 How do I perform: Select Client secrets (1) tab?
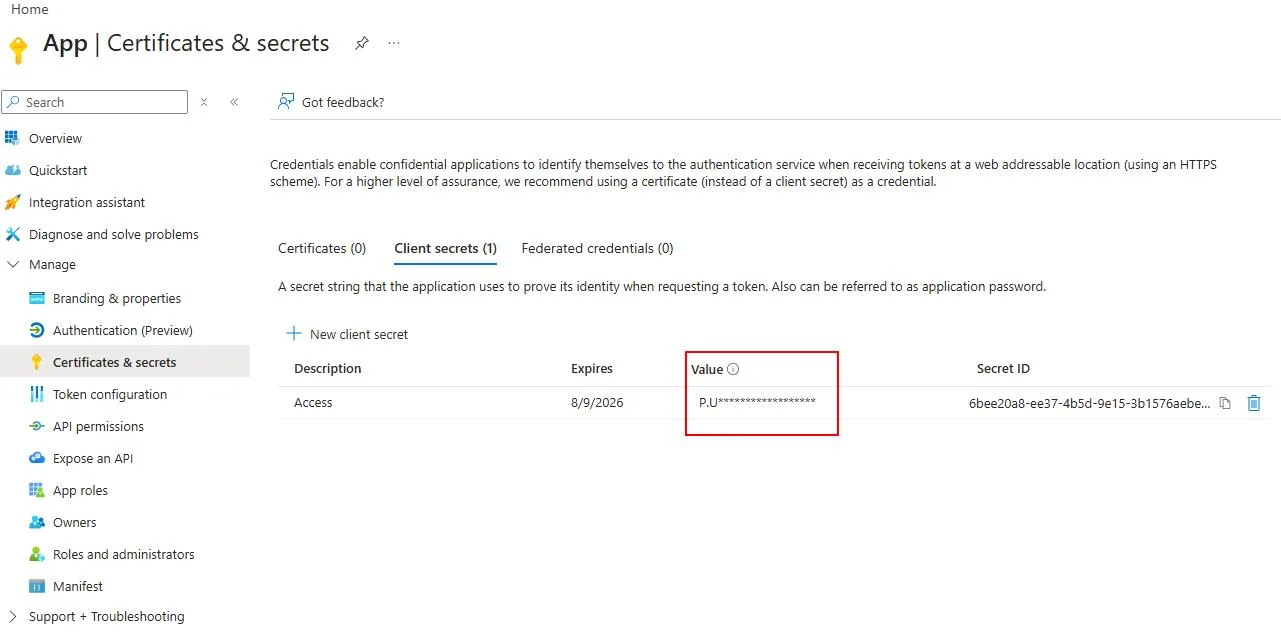coord(445,248)
